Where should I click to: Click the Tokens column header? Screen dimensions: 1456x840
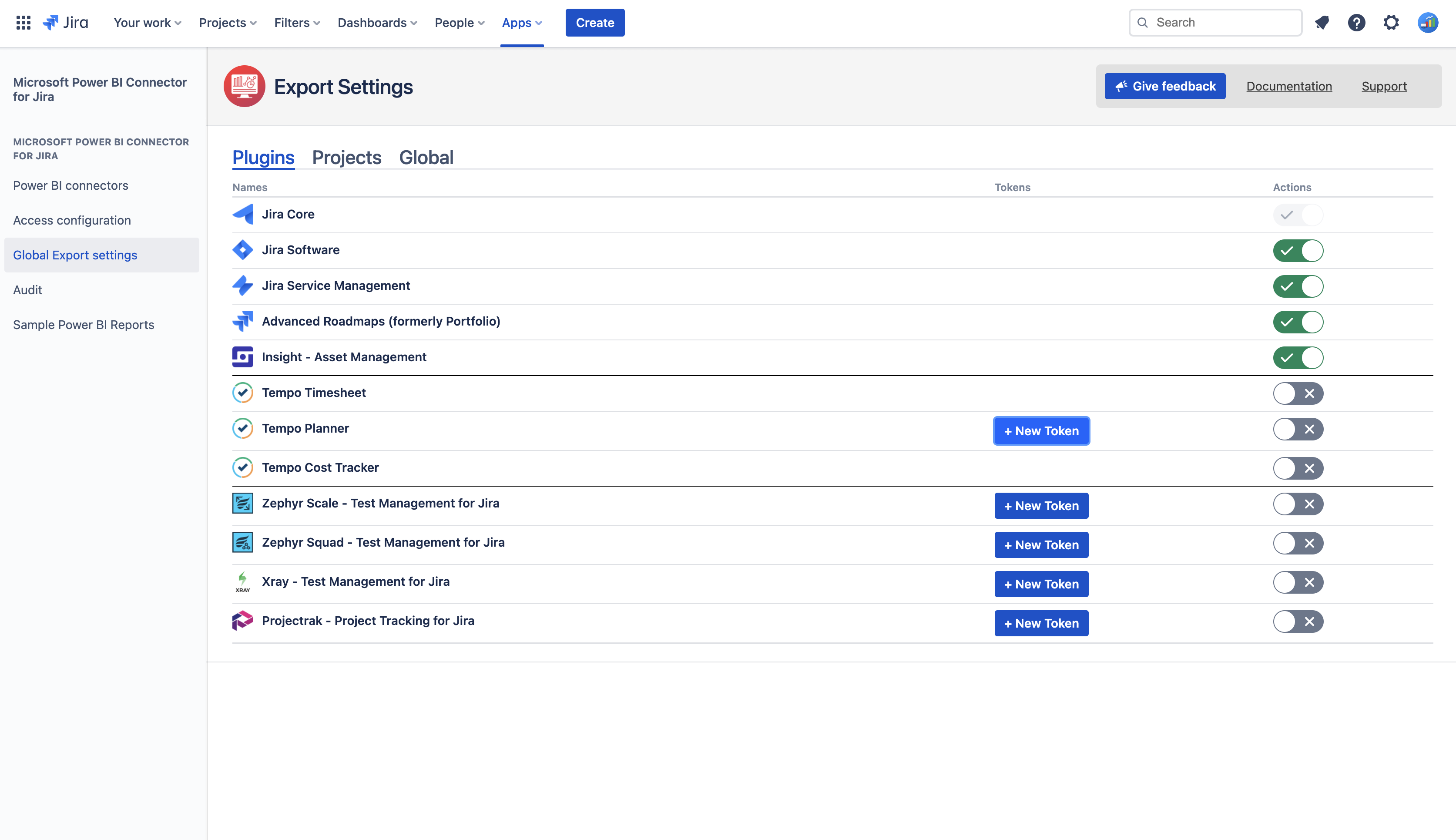(1013, 188)
